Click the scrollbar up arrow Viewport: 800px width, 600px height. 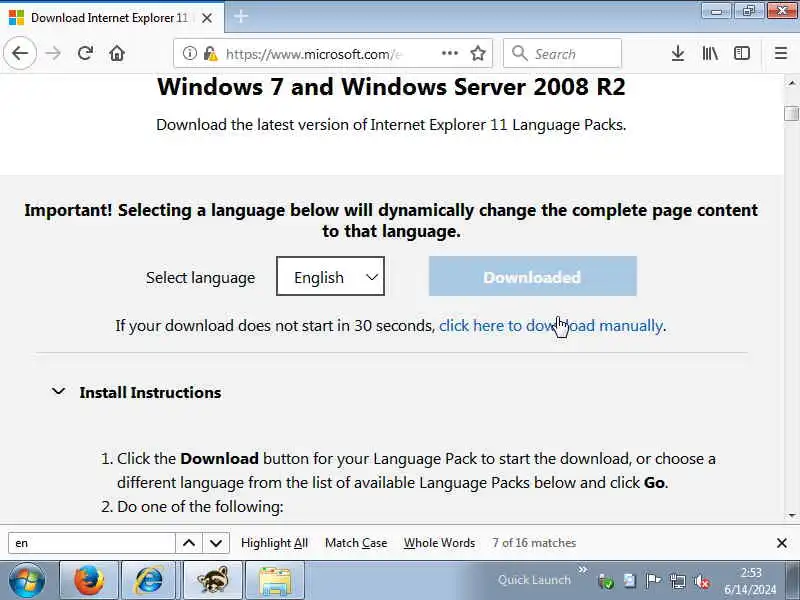[x=791, y=82]
